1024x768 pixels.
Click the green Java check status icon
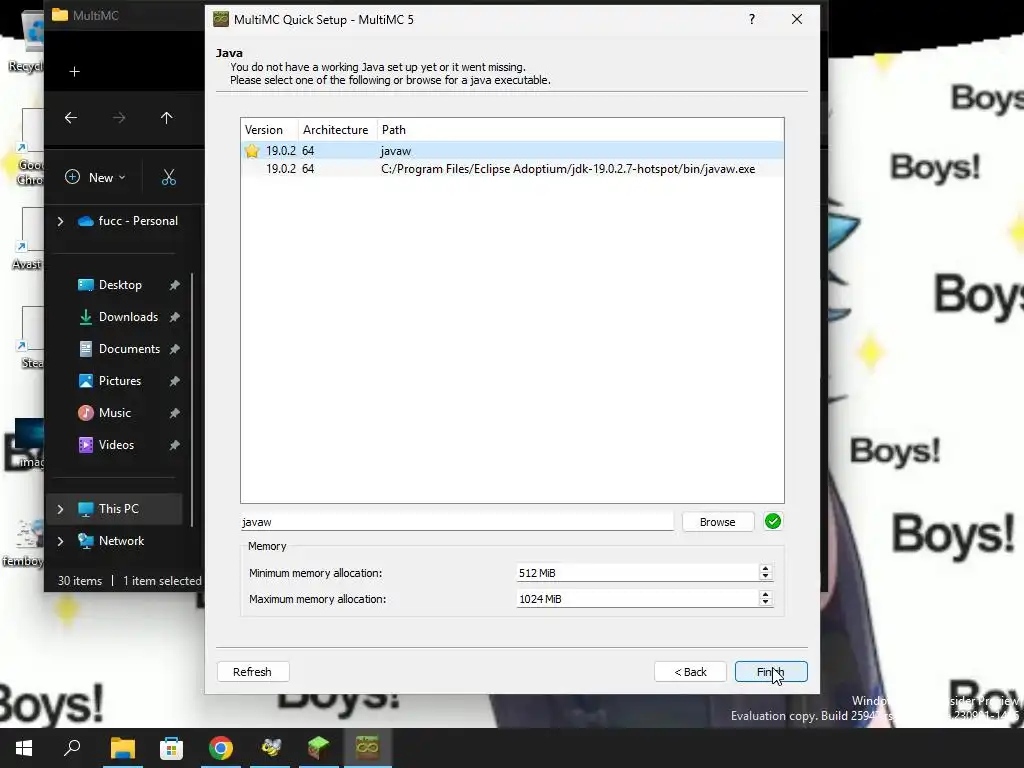click(x=773, y=521)
